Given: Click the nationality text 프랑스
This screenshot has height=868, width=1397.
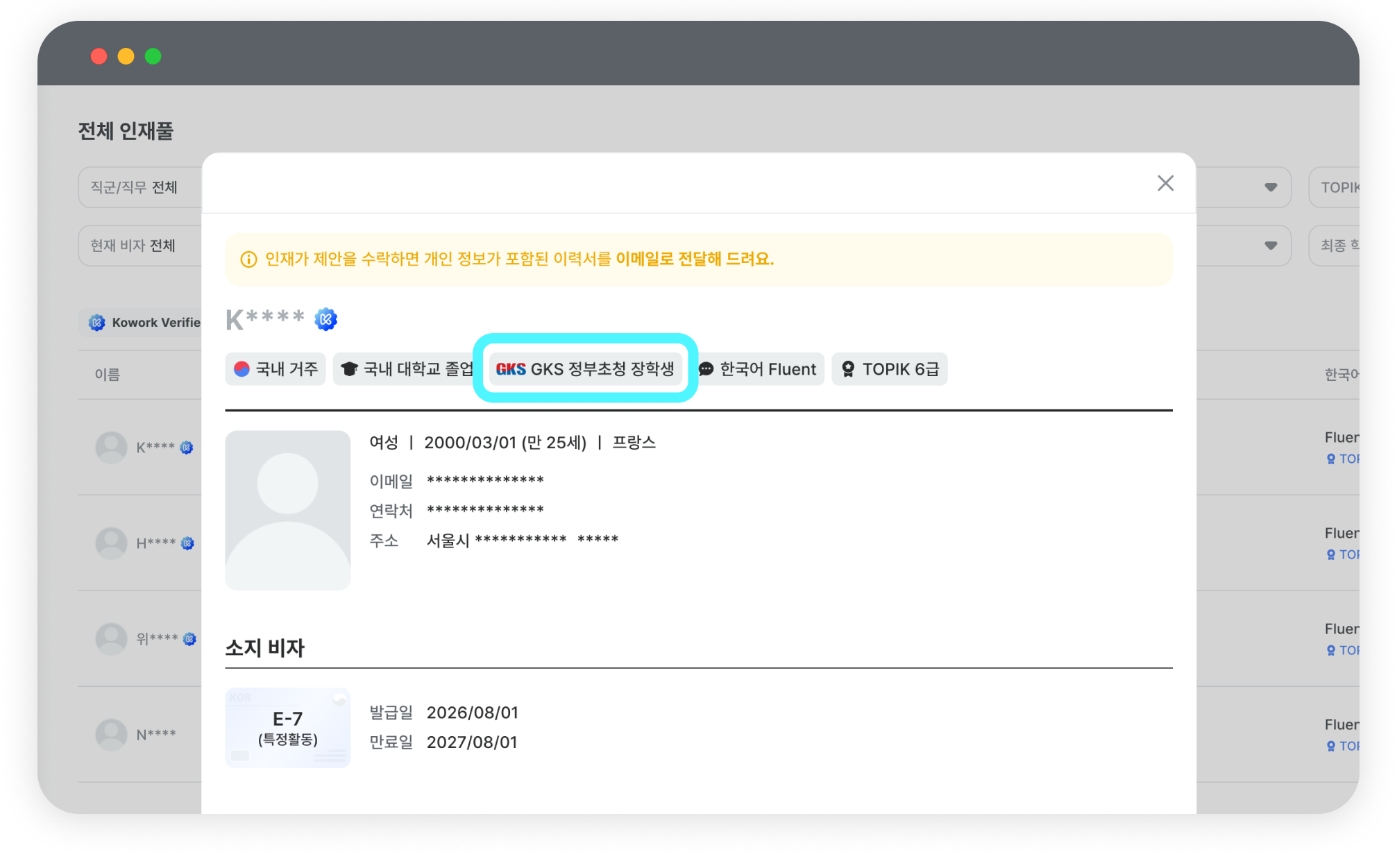Looking at the screenshot, I should pyautogui.click(x=634, y=443).
